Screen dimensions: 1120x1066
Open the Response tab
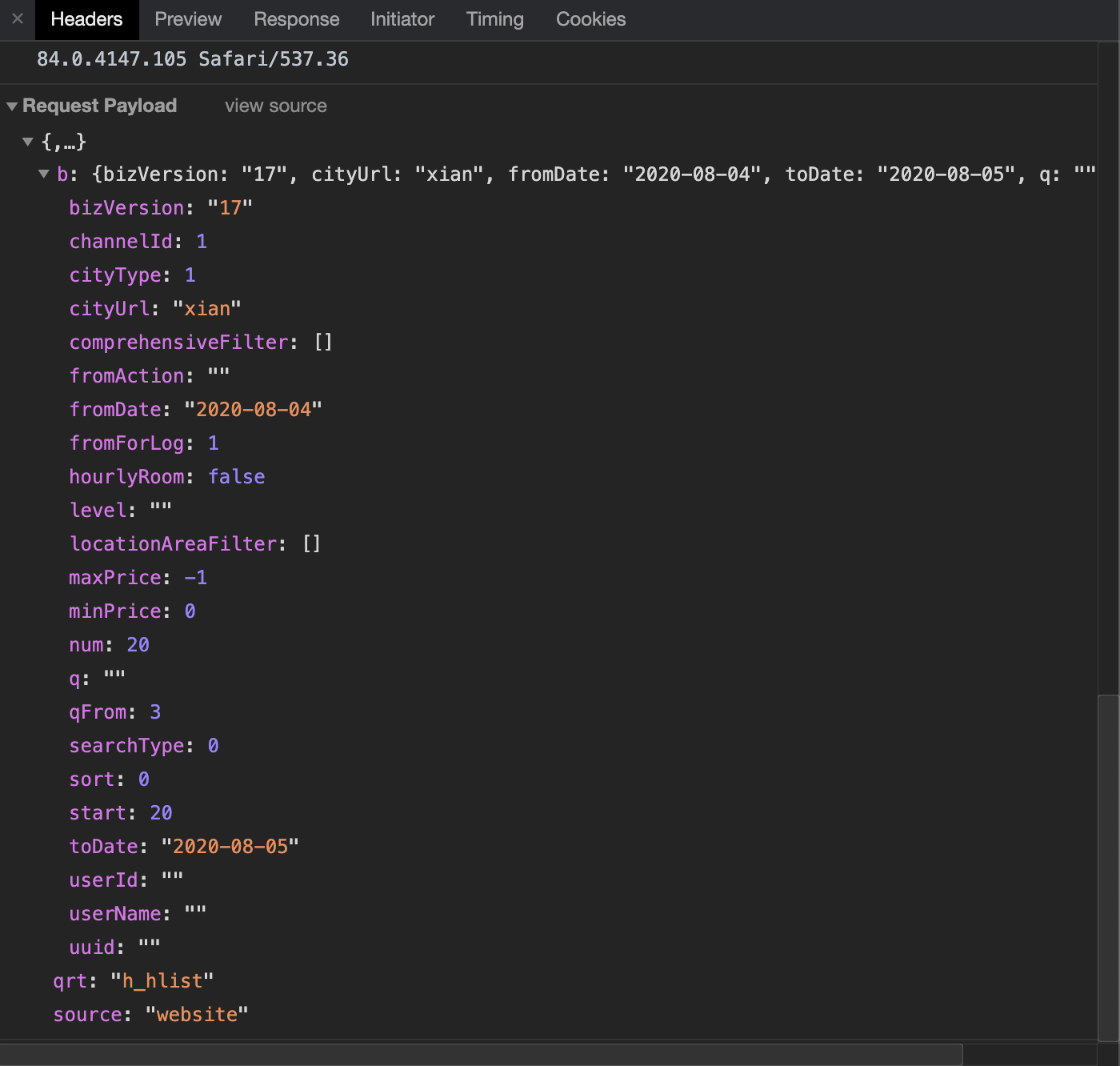coord(297,19)
